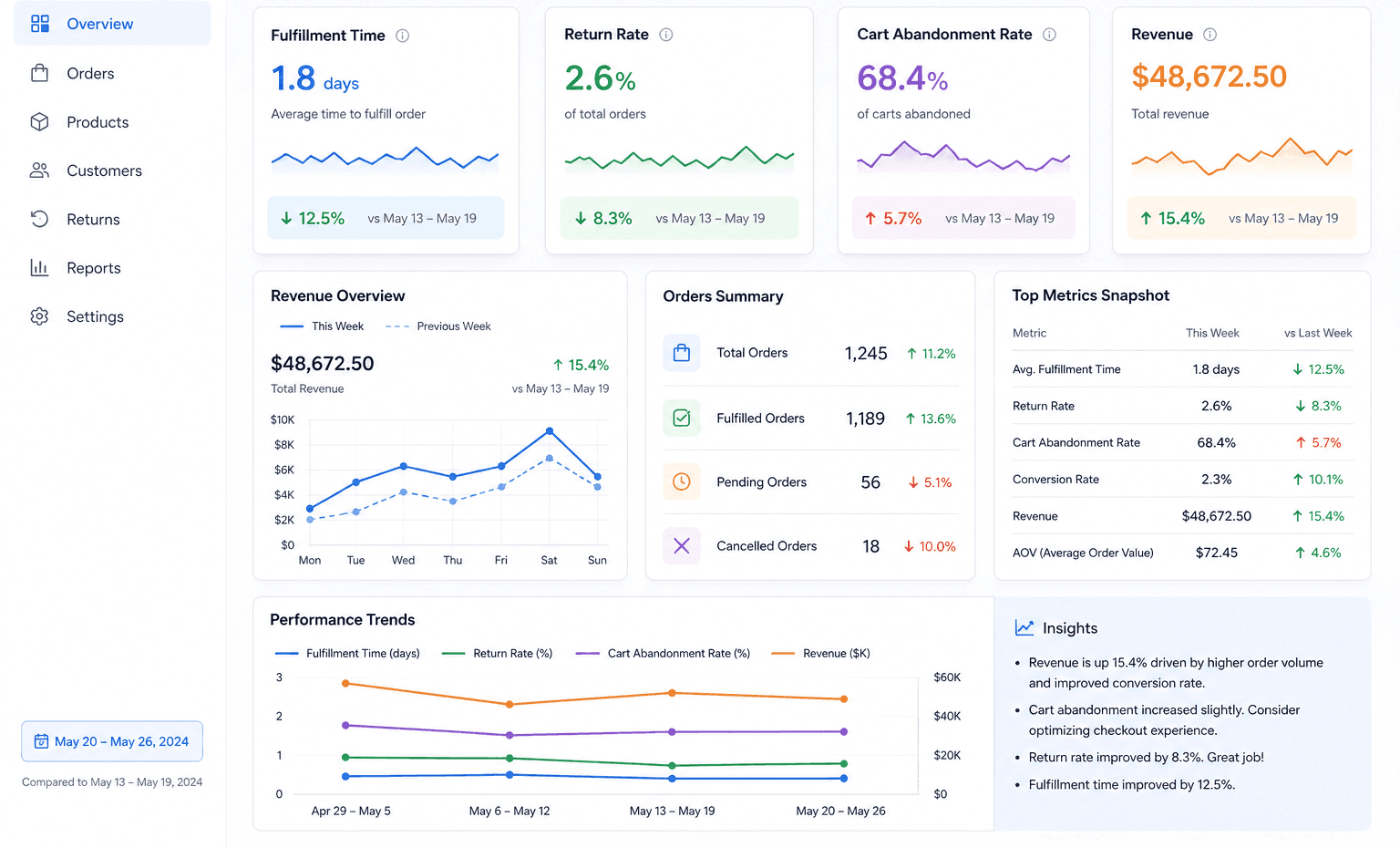This screenshot has height=848, width=1400.
Task: Click the calendar icon in date range button
Action: tap(41, 741)
